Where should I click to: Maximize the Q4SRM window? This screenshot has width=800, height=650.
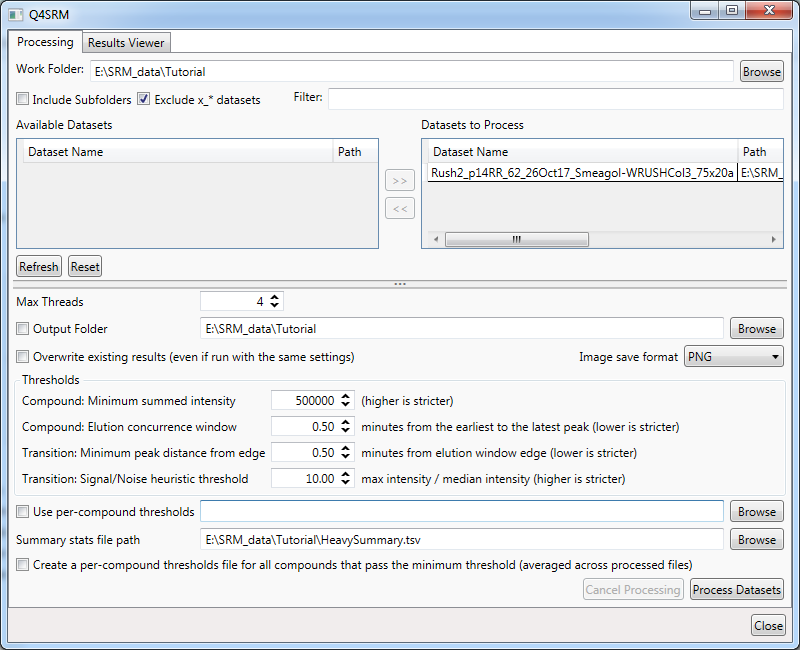coord(732,11)
